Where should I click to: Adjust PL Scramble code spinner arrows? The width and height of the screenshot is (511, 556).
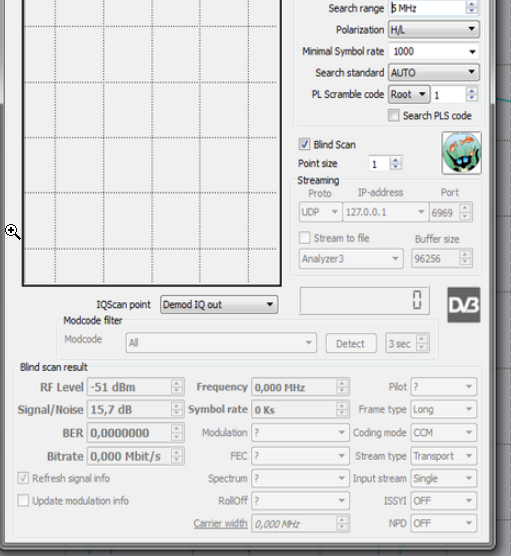click(x=472, y=94)
